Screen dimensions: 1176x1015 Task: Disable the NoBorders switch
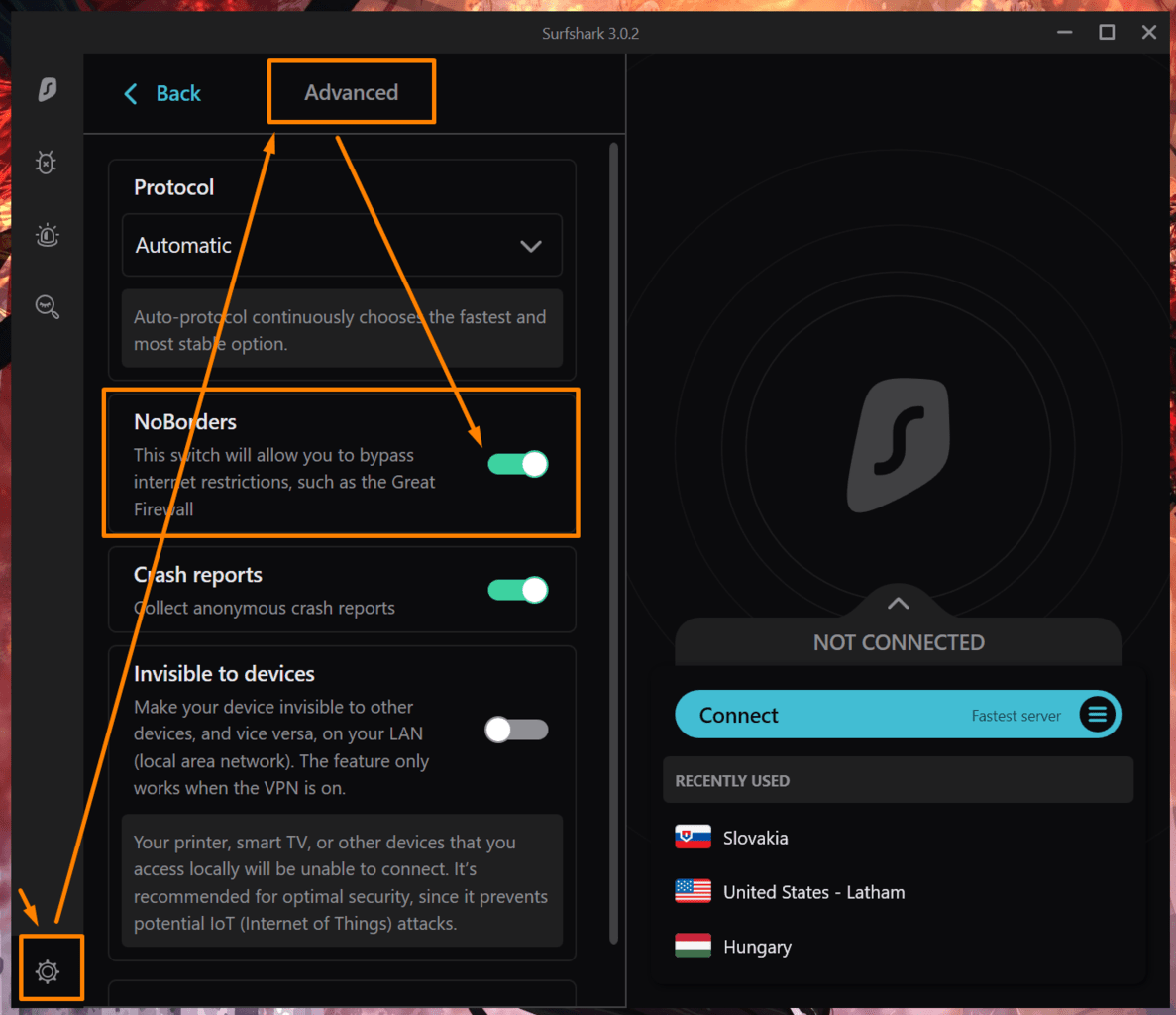click(516, 463)
